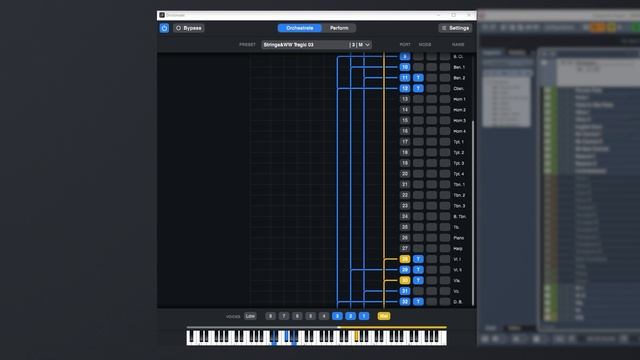The image size is (640, 360).
Task: Click port number 22 for Tbn. 2
Action: click(404, 195)
